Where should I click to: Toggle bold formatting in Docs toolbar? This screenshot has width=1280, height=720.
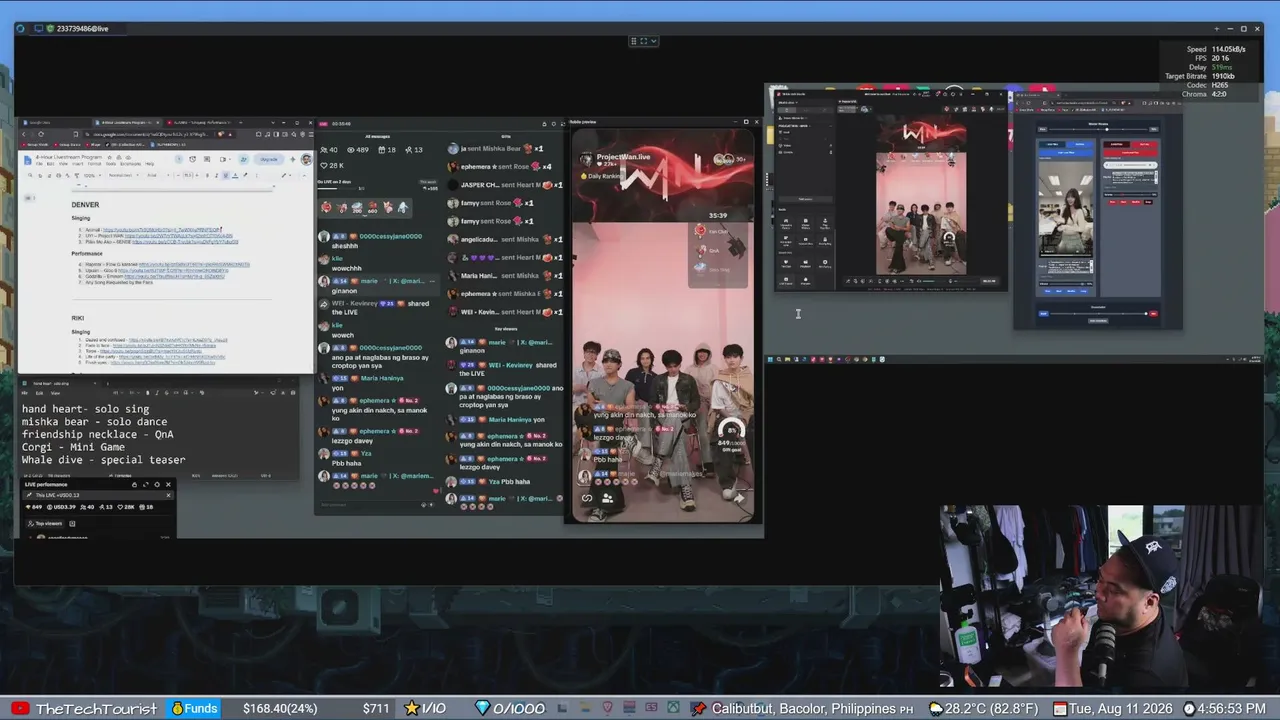click(207, 175)
